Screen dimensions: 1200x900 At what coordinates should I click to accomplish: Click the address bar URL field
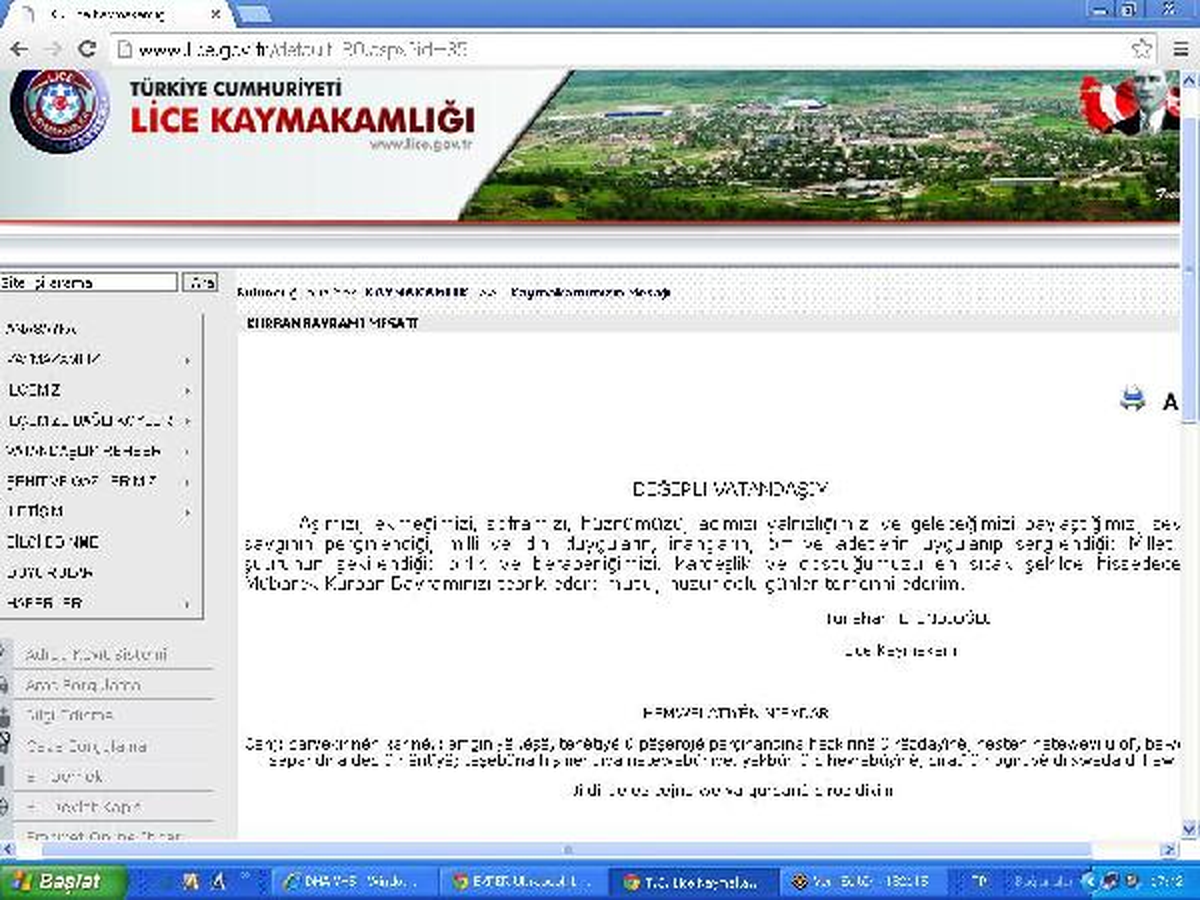620,49
